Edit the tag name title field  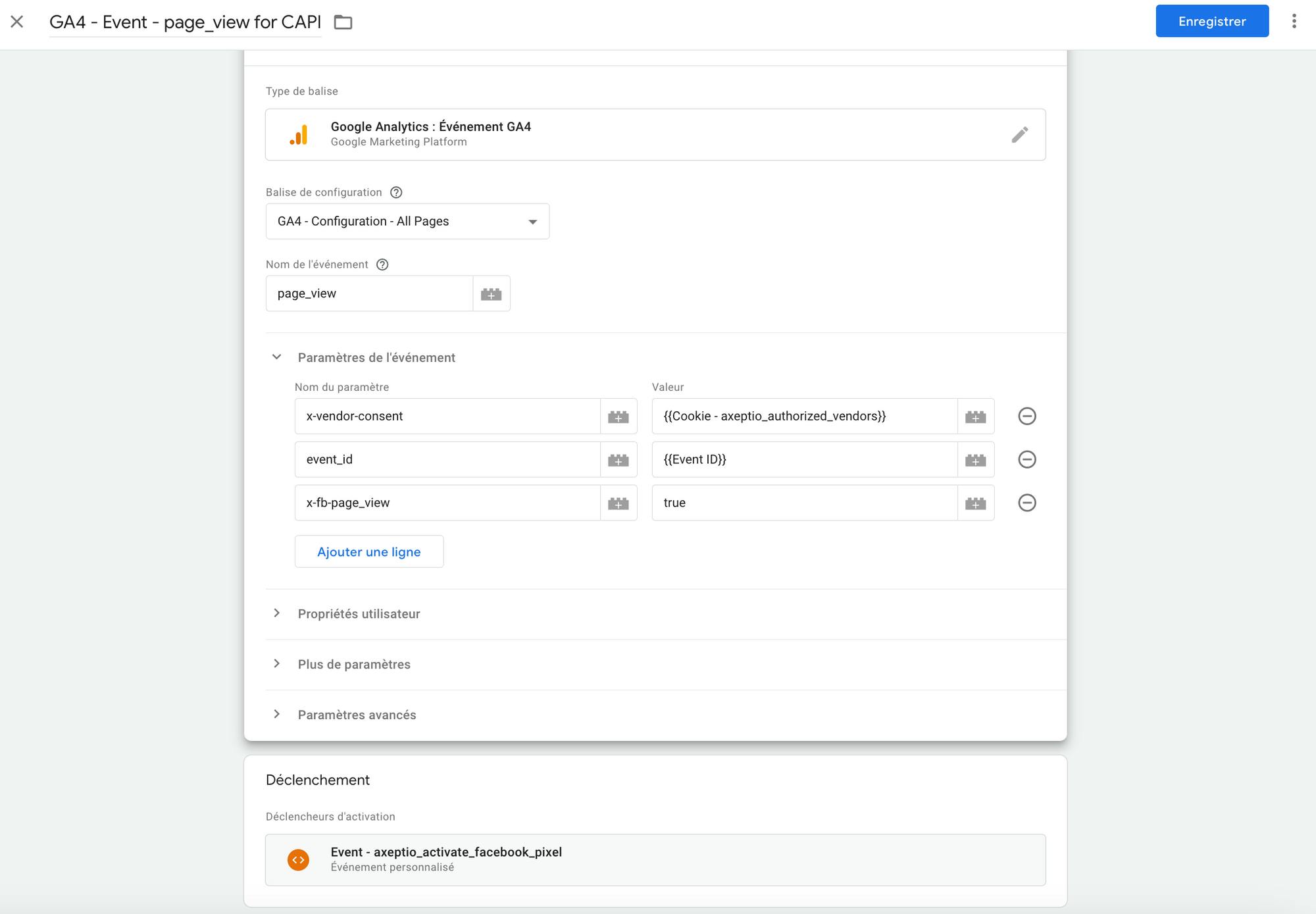click(x=186, y=22)
